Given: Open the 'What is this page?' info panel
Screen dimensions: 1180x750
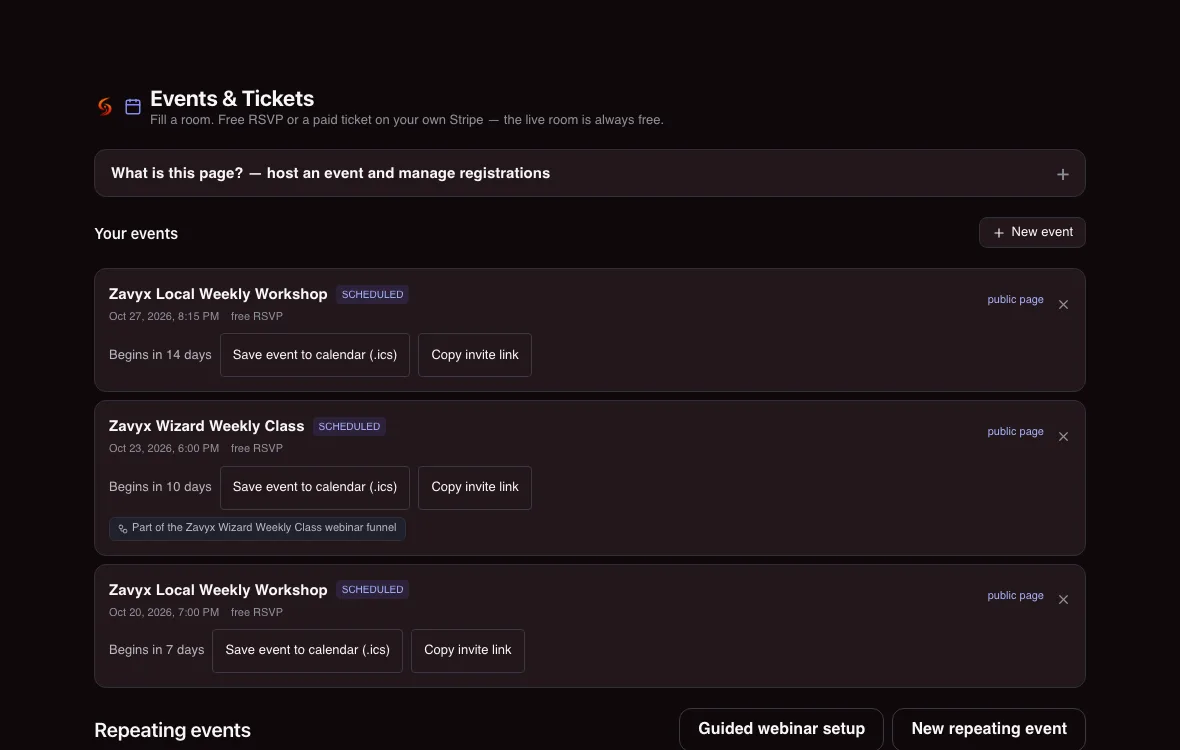Looking at the screenshot, I should [589, 173].
